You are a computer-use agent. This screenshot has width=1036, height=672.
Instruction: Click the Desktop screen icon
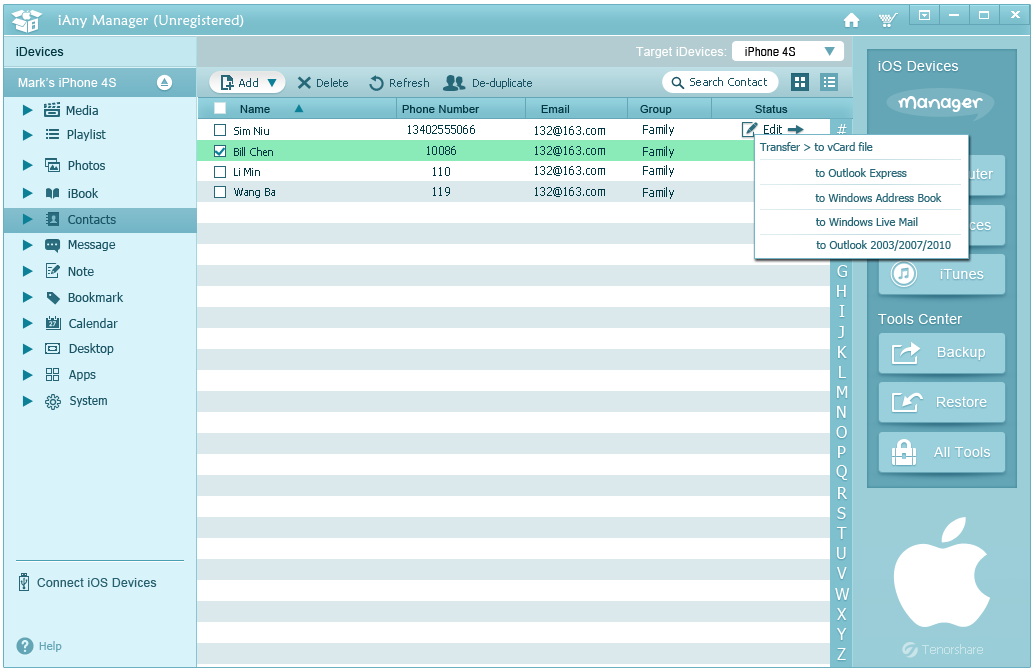[x=53, y=349]
